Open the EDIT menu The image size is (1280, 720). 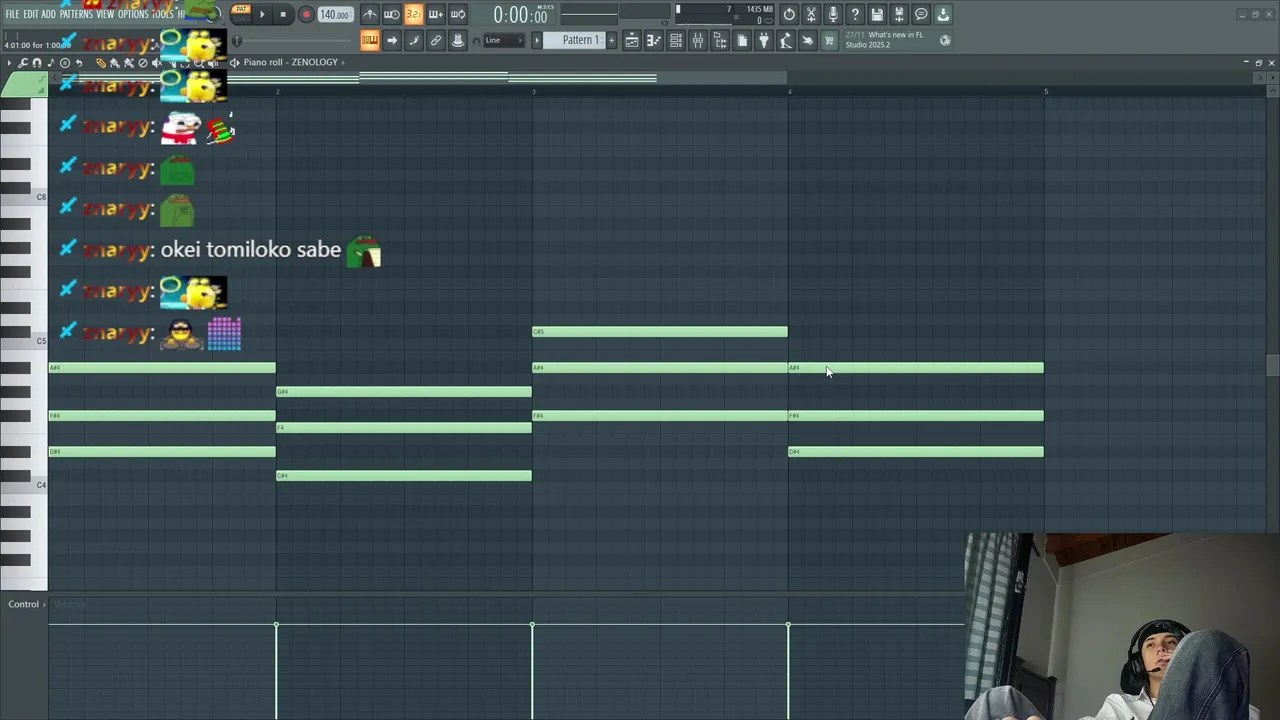tap(31, 14)
